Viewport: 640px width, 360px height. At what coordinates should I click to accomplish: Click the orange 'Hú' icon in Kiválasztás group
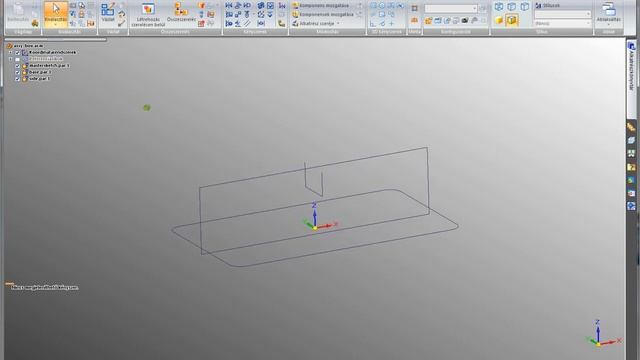tap(91, 23)
